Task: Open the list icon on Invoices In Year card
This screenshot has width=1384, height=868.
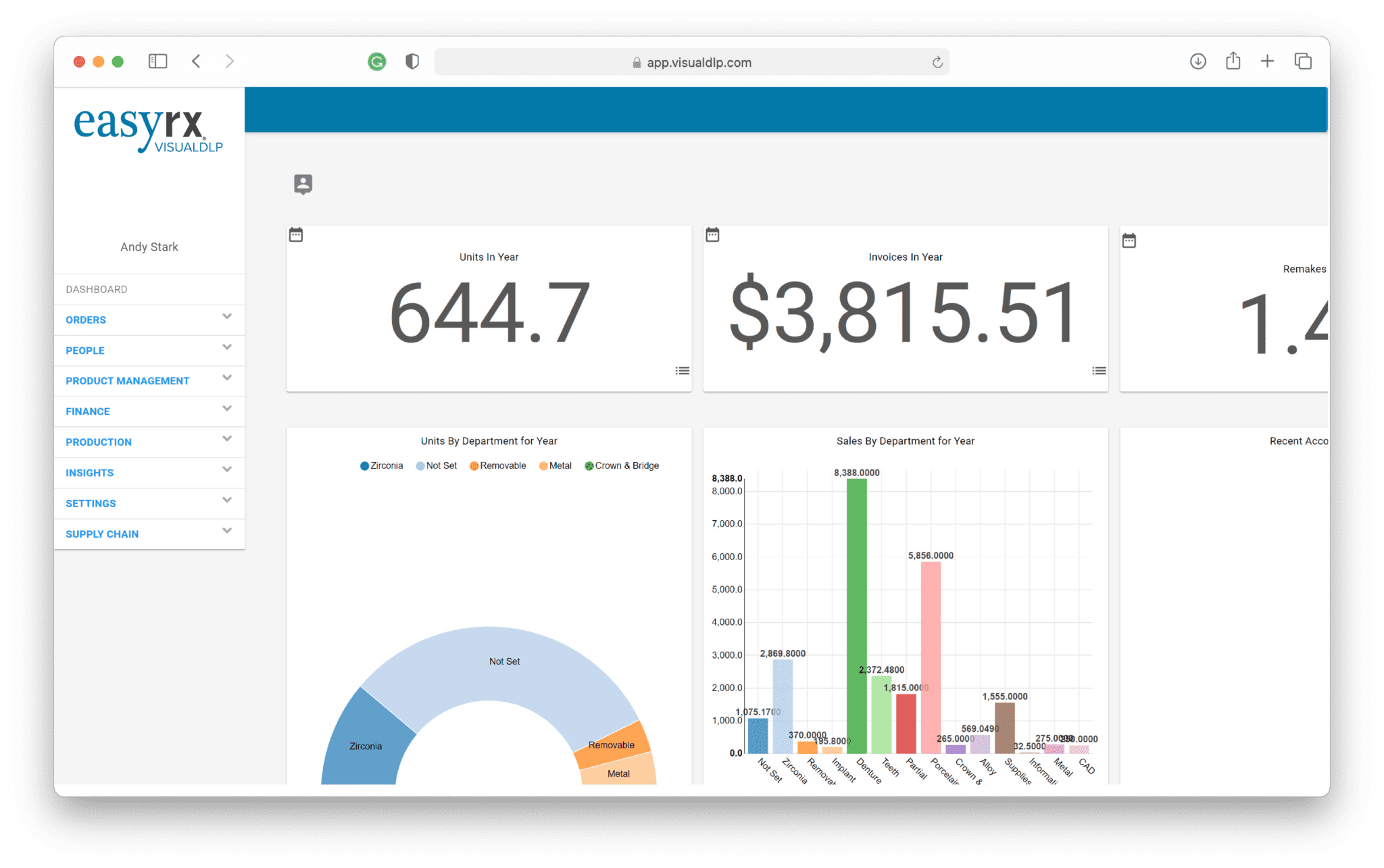Action: click(1099, 371)
